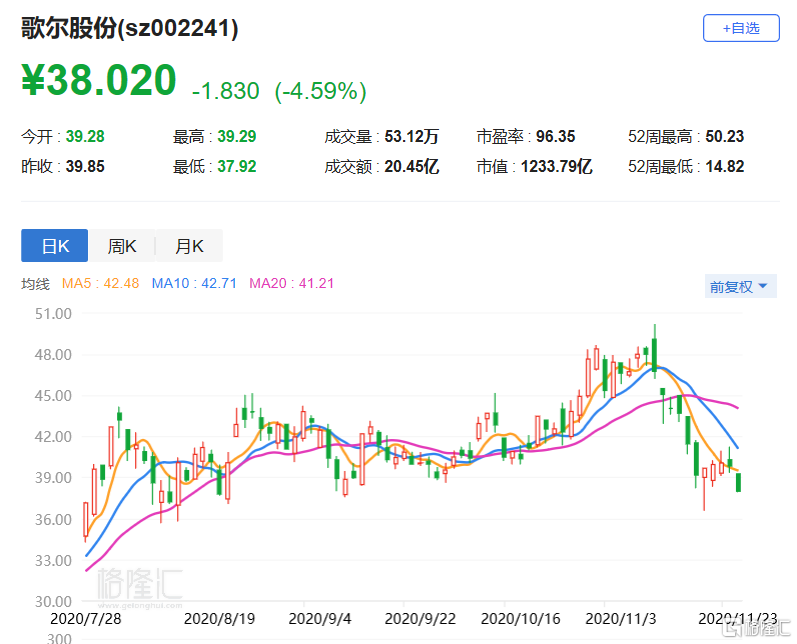Click the percent change (-4.59%)
Image resolution: width=797 pixels, height=644 pixels.
[x=320, y=91]
